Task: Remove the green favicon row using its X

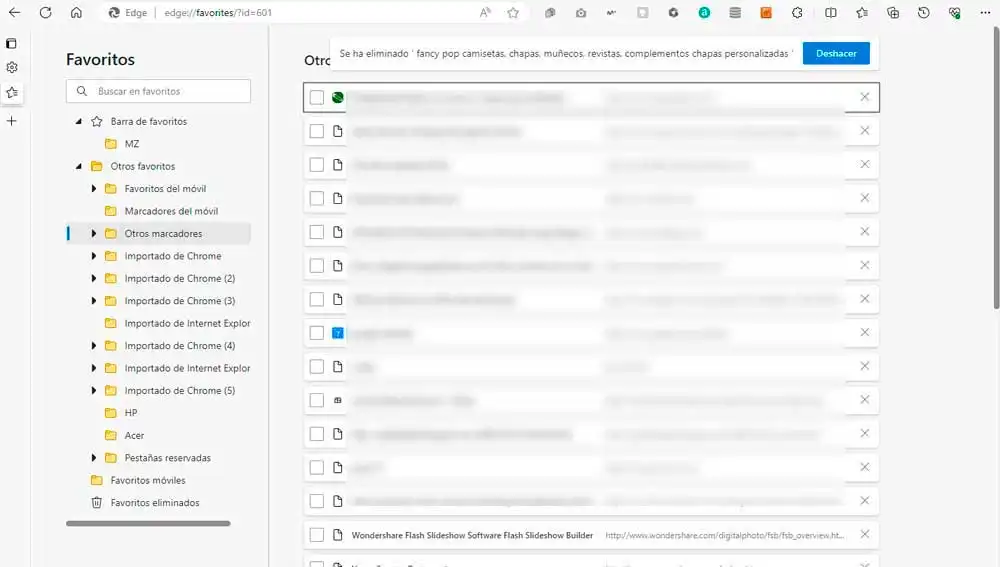Action: point(864,97)
